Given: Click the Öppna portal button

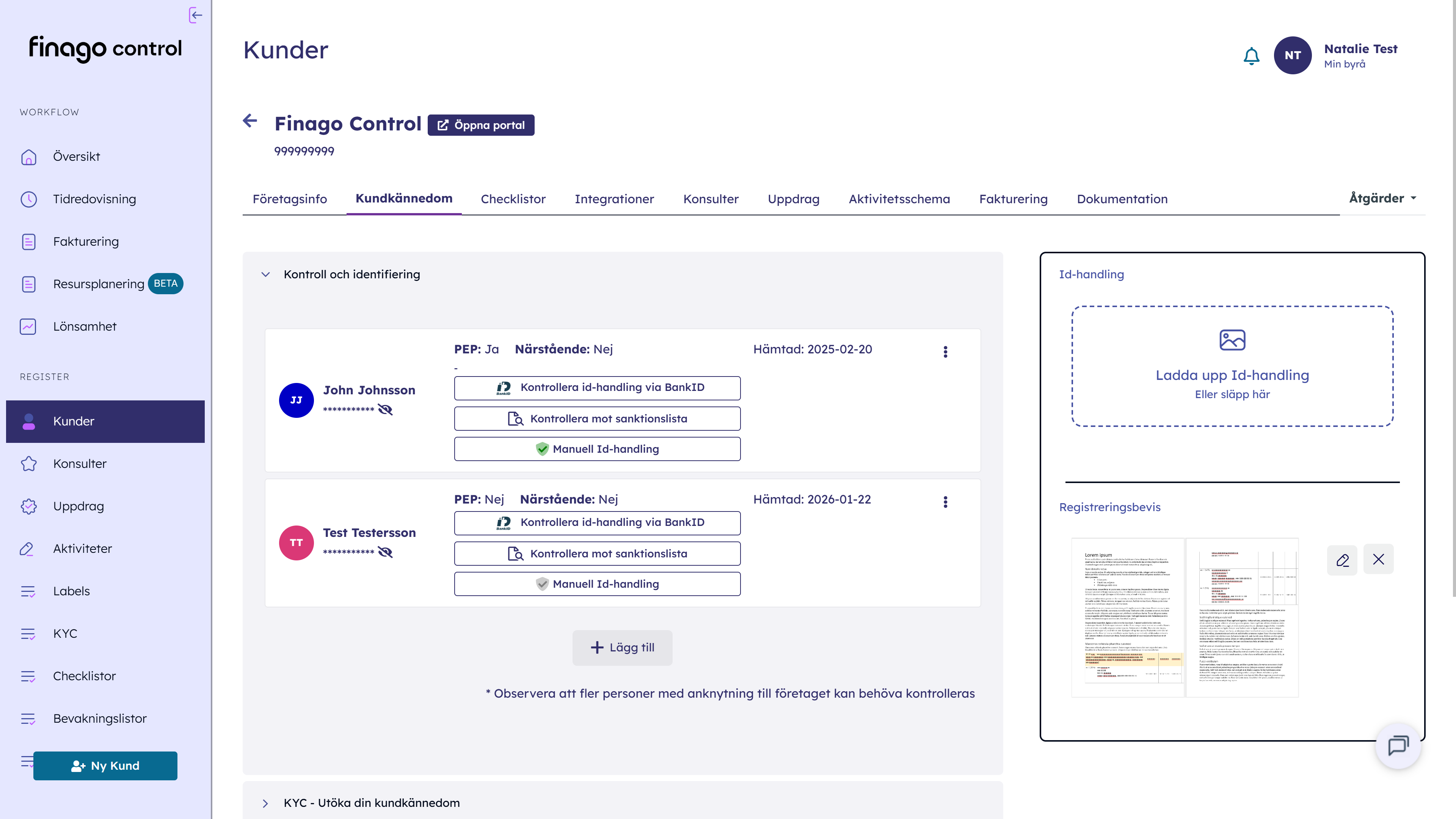Looking at the screenshot, I should [x=480, y=125].
